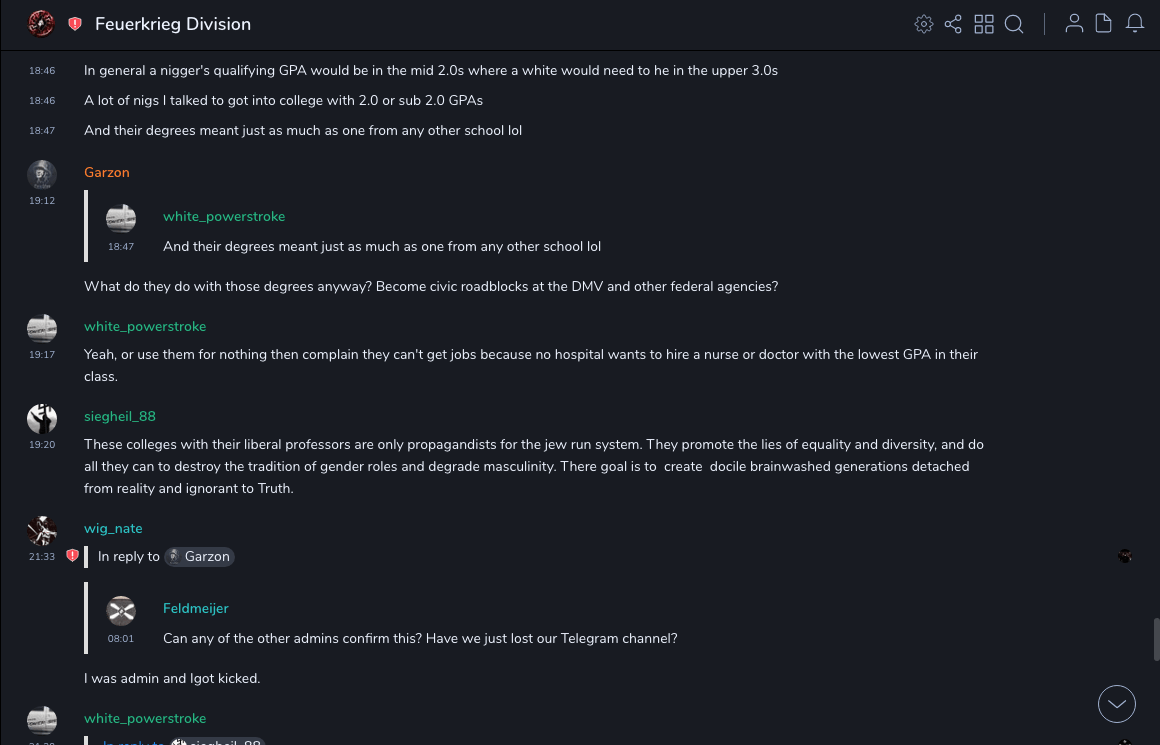The image size is (1160, 745).
Task: Click the share room icon
Action: click(953, 24)
